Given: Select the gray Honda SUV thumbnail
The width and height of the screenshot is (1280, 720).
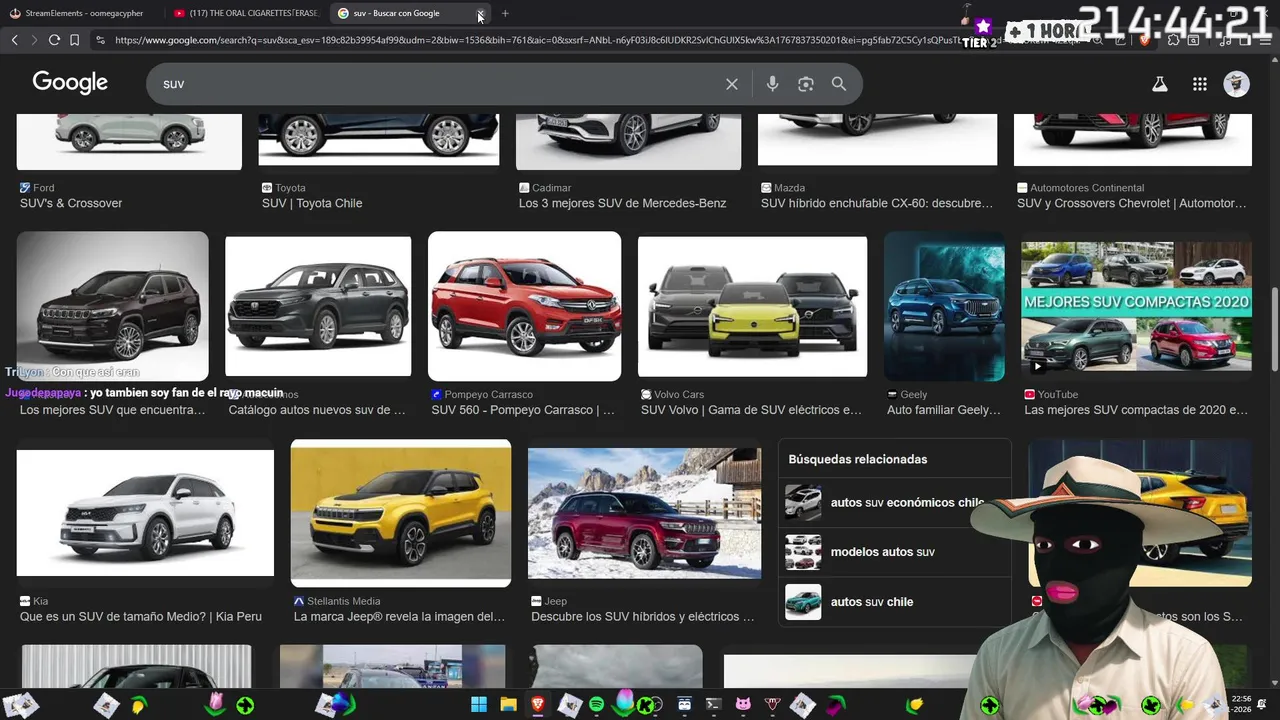Looking at the screenshot, I should tap(318, 306).
